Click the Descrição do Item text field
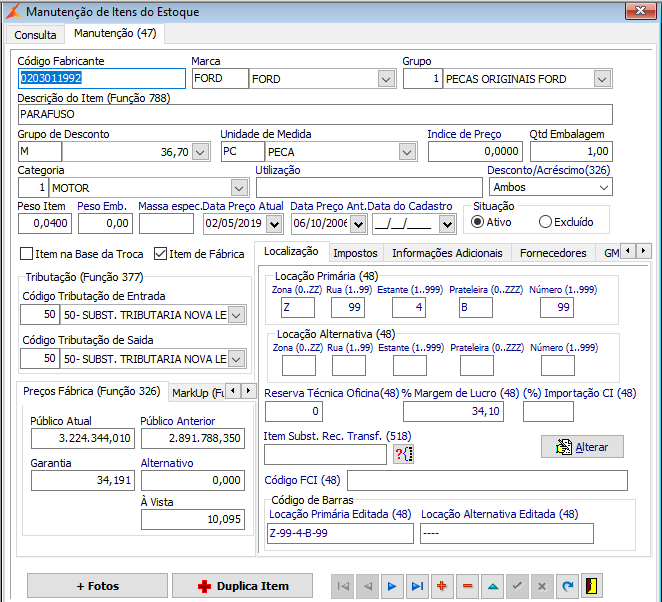 [314, 115]
